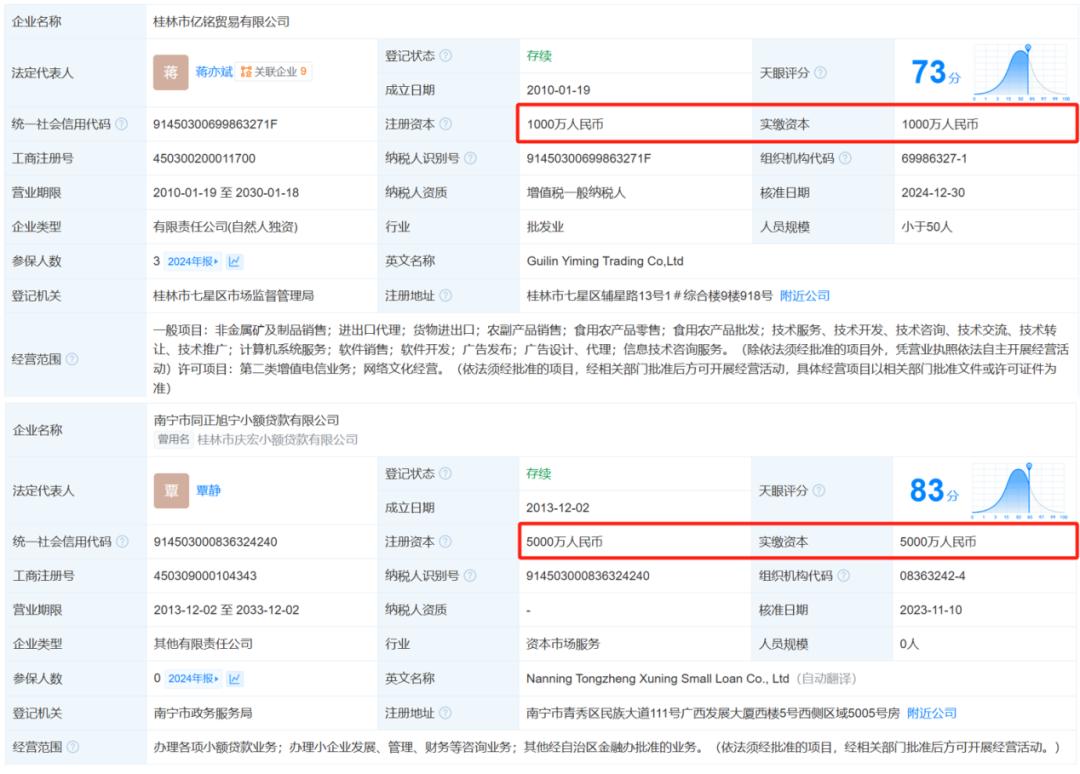This screenshot has width=1080, height=774.
Task: Click 附近公司 link for Nanning address
Action: pyautogui.click(x=932, y=713)
